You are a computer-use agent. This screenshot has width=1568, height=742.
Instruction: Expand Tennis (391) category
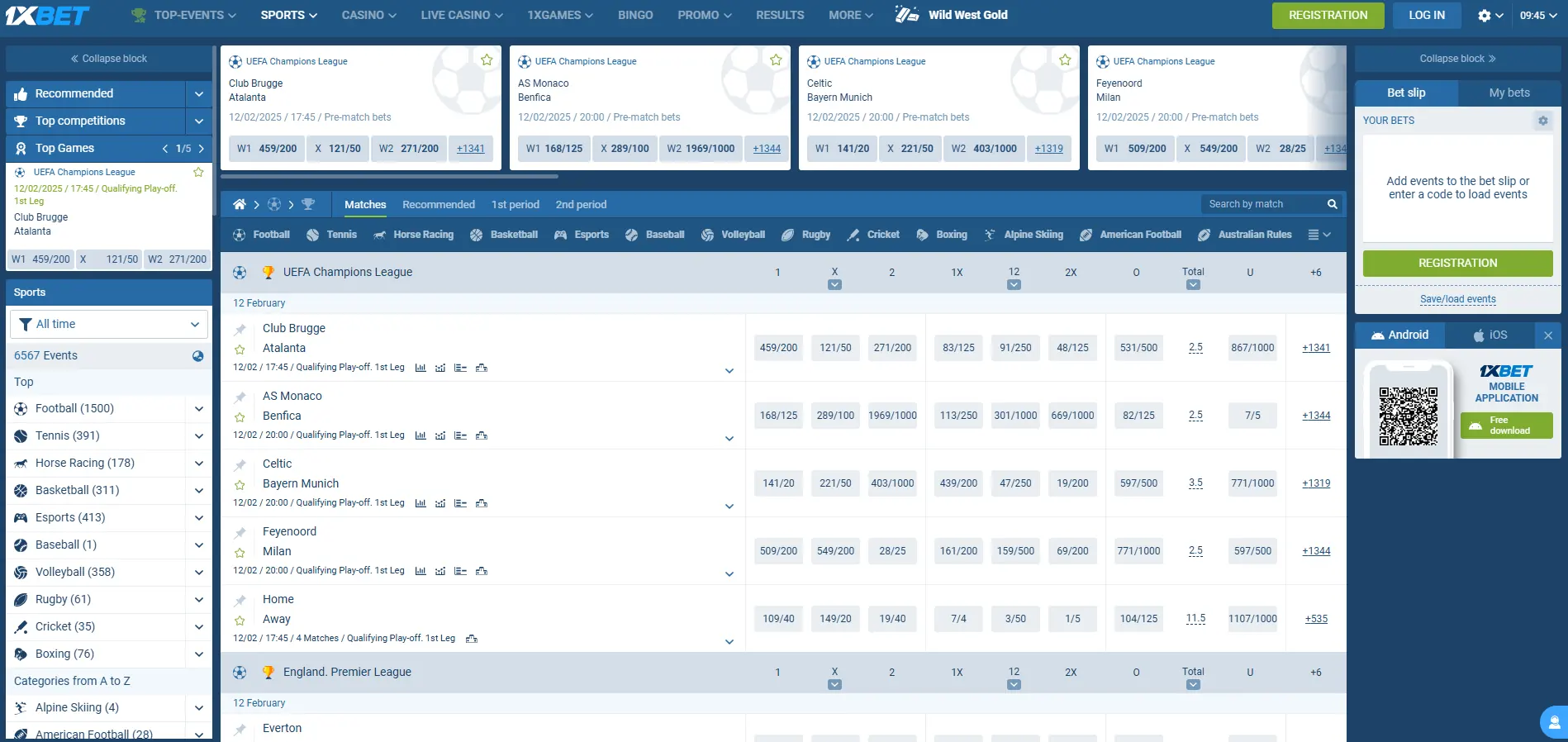pyautogui.click(x=199, y=435)
